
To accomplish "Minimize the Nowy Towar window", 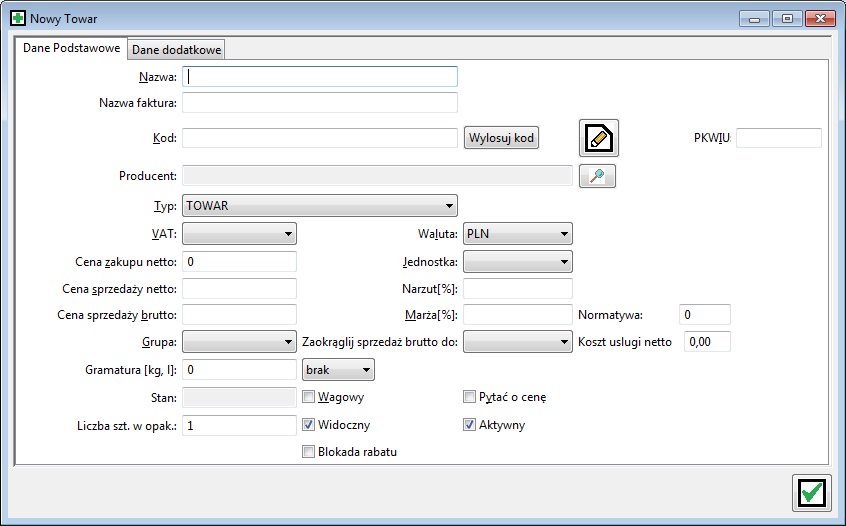I will [x=754, y=19].
